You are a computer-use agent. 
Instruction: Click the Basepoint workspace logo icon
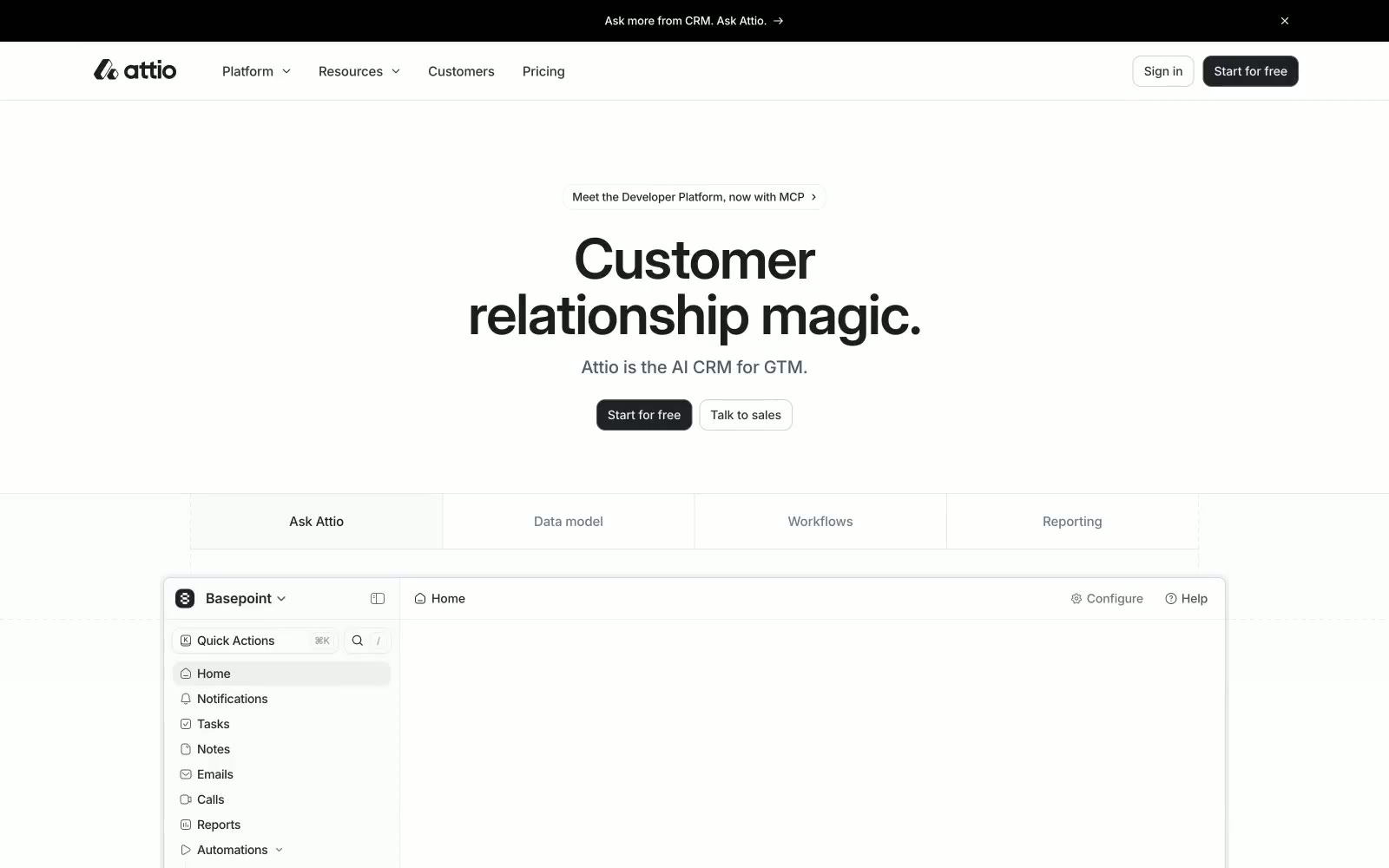pyautogui.click(x=185, y=598)
